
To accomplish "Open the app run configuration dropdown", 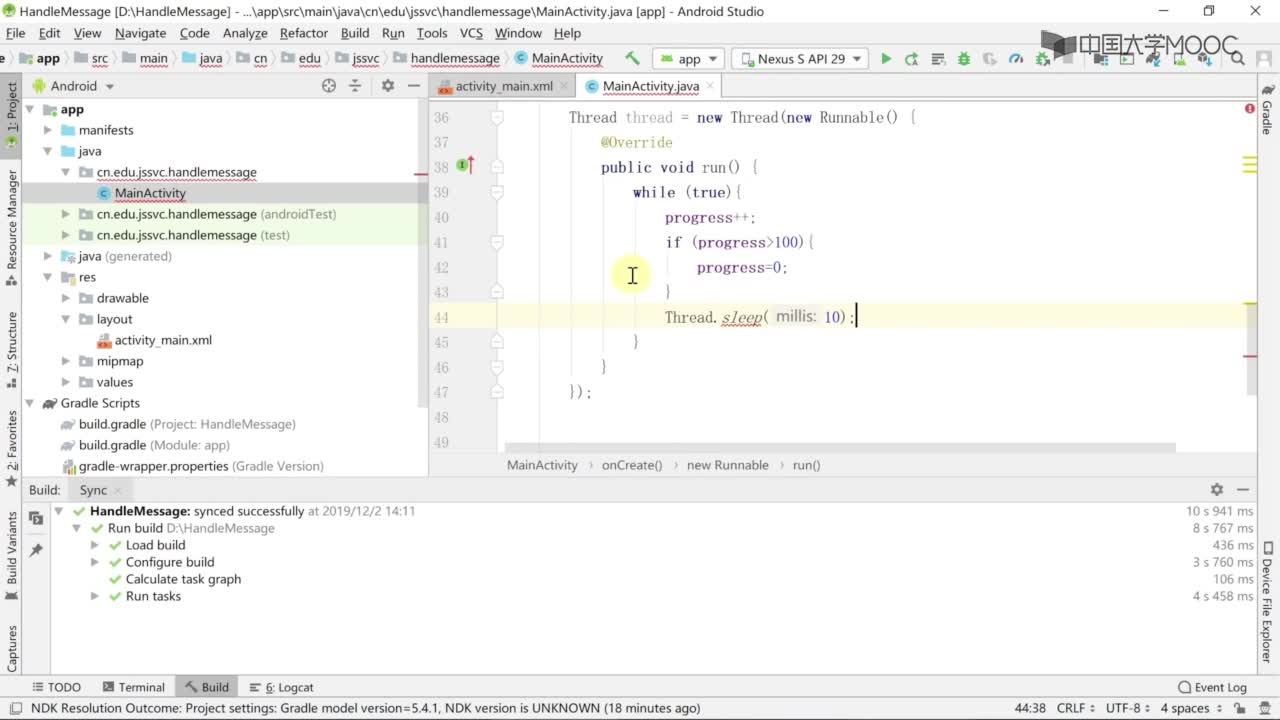I will [x=690, y=59].
